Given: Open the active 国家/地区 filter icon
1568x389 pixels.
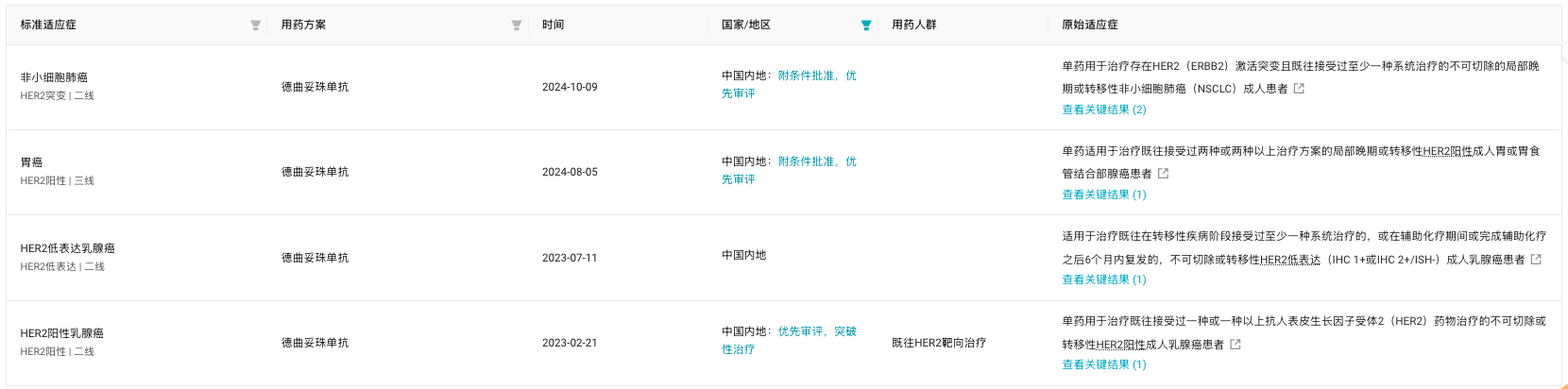Looking at the screenshot, I should tap(865, 25).
